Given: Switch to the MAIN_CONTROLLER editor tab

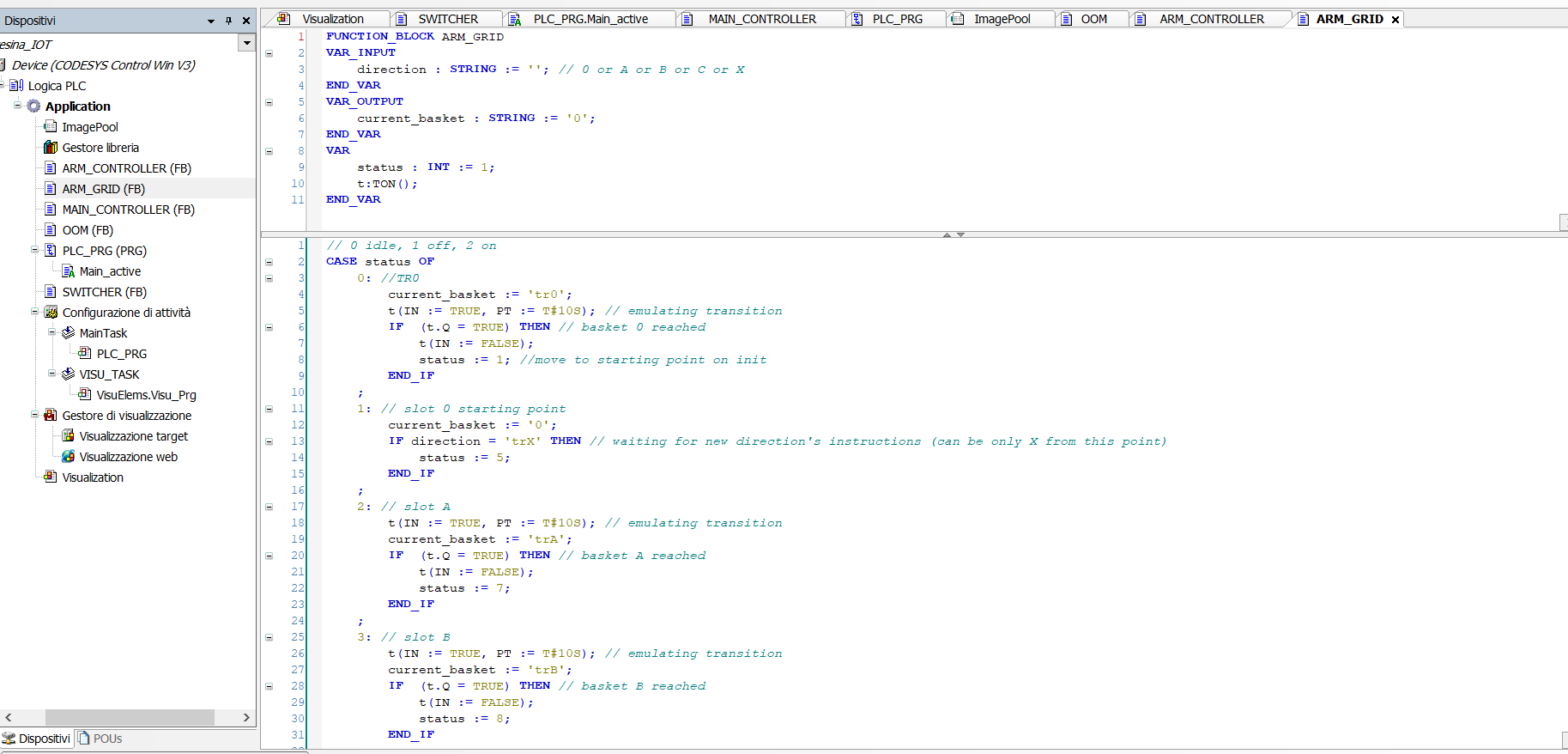Looking at the screenshot, I should click(762, 19).
